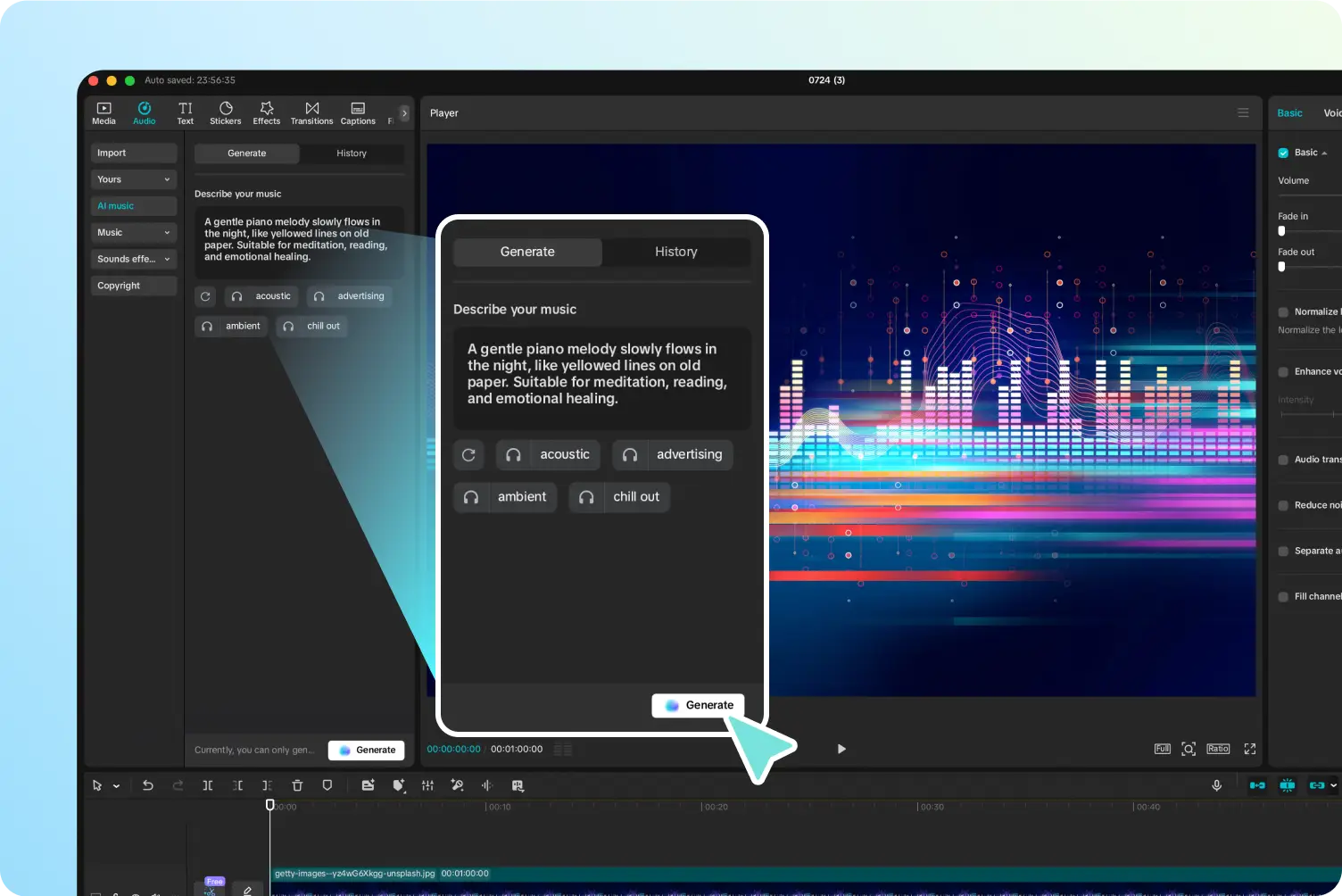Adjust the Fade in slider handle

[1281, 231]
